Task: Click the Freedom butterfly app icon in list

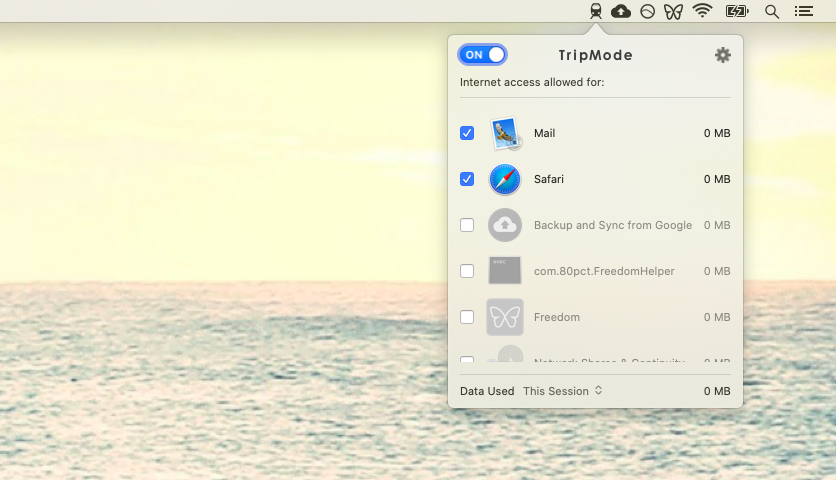Action: click(505, 317)
